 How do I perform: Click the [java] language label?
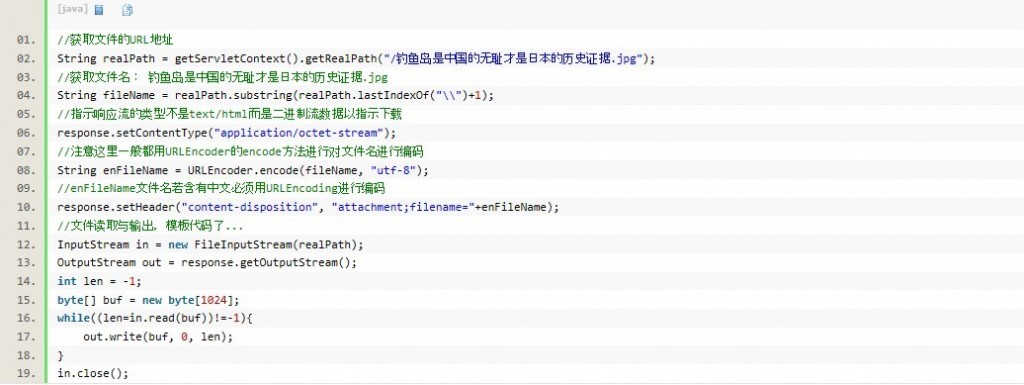(x=72, y=9)
